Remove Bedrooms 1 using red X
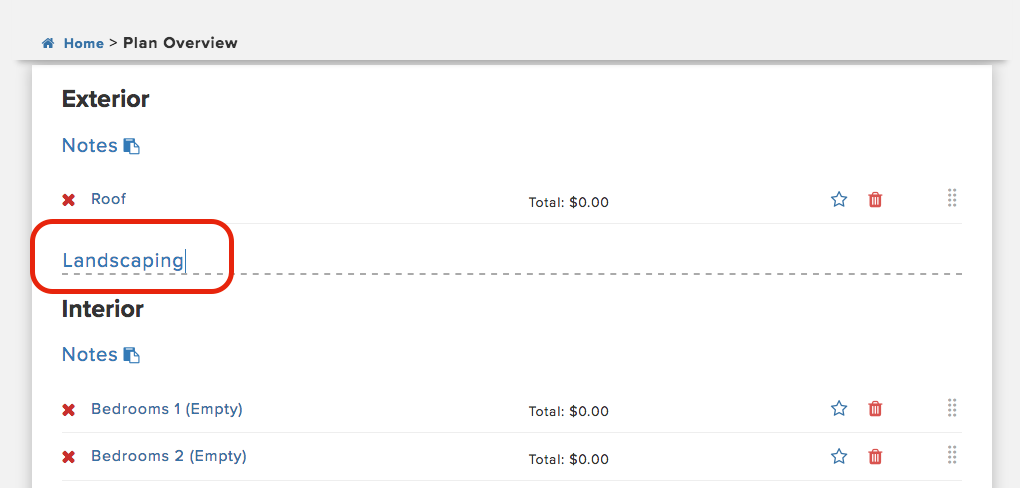The image size is (1020, 488). pos(69,410)
